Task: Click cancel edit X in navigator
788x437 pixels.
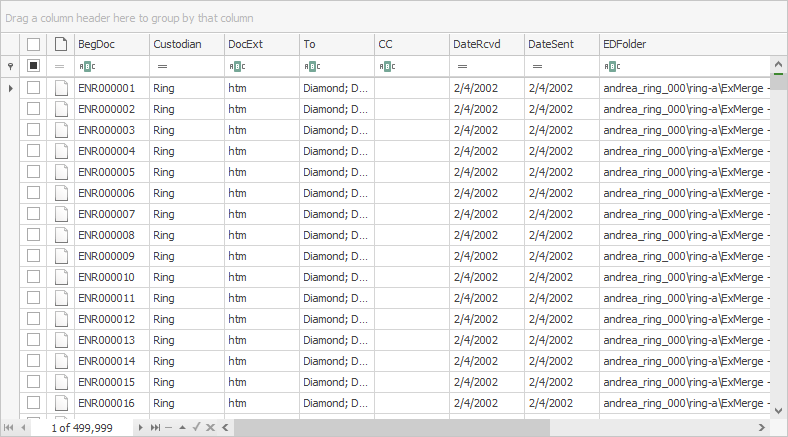Action: click(x=210, y=427)
